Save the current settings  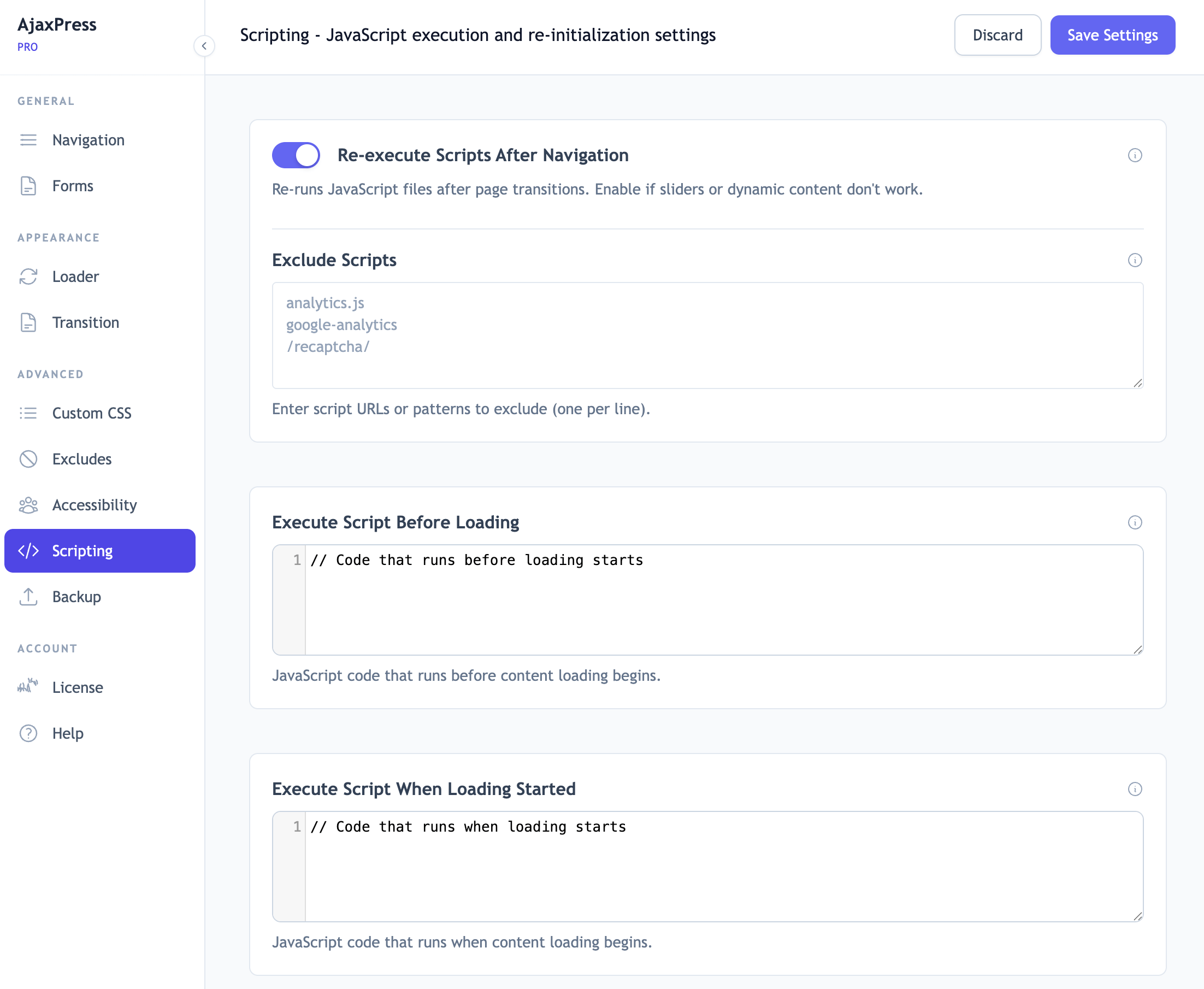(1112, 35)
